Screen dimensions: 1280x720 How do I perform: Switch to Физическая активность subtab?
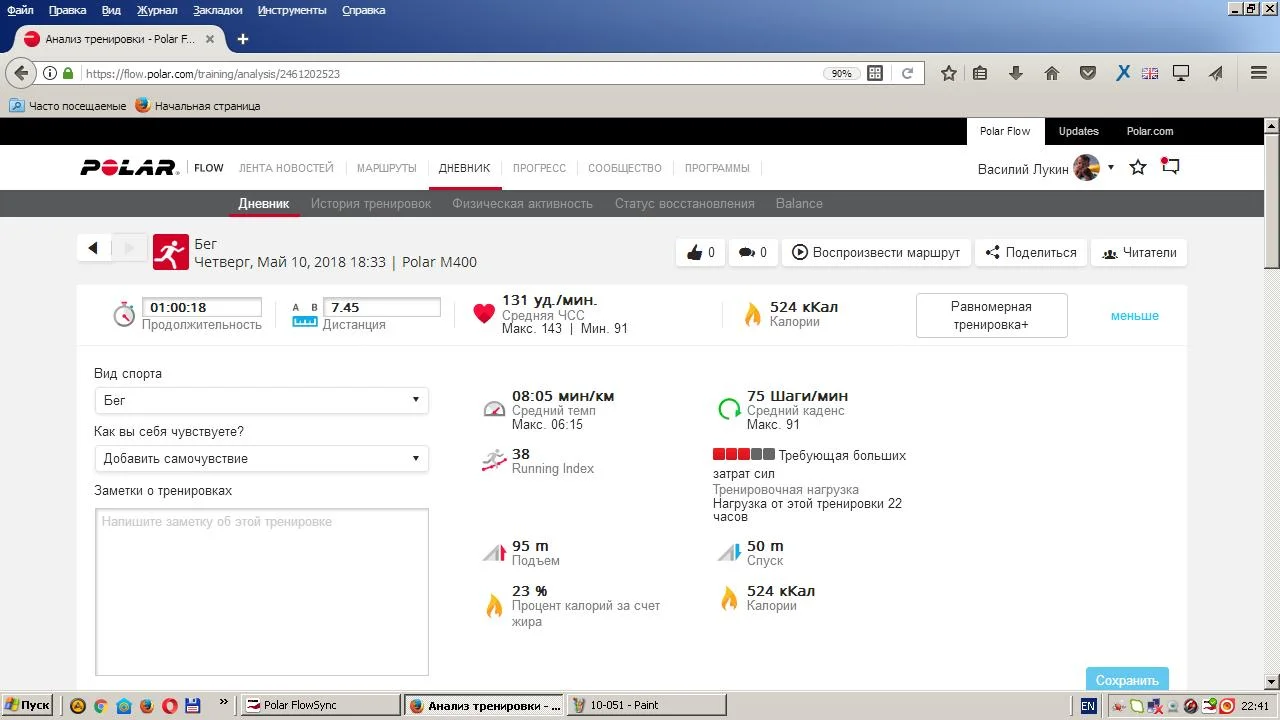[522, 203]
